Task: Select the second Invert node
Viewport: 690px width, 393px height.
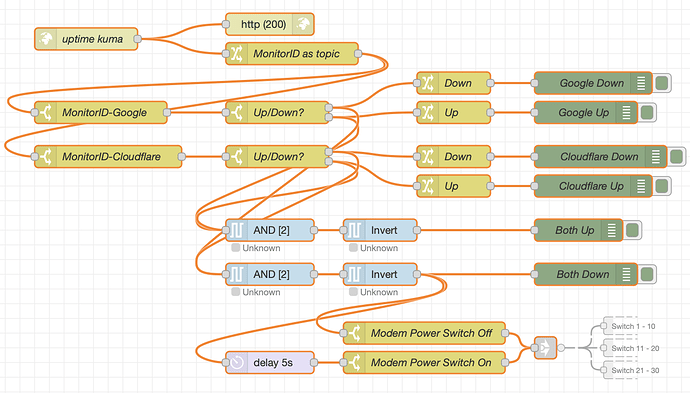Action: click(380, 274)
